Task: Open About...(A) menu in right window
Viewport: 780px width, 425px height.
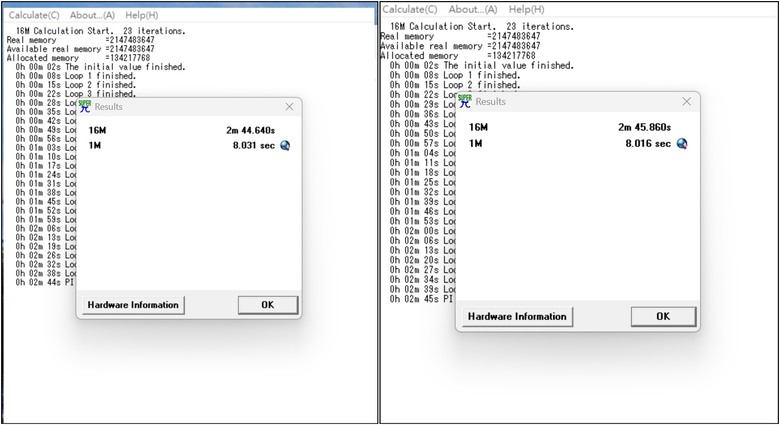Action: [473, 9]
